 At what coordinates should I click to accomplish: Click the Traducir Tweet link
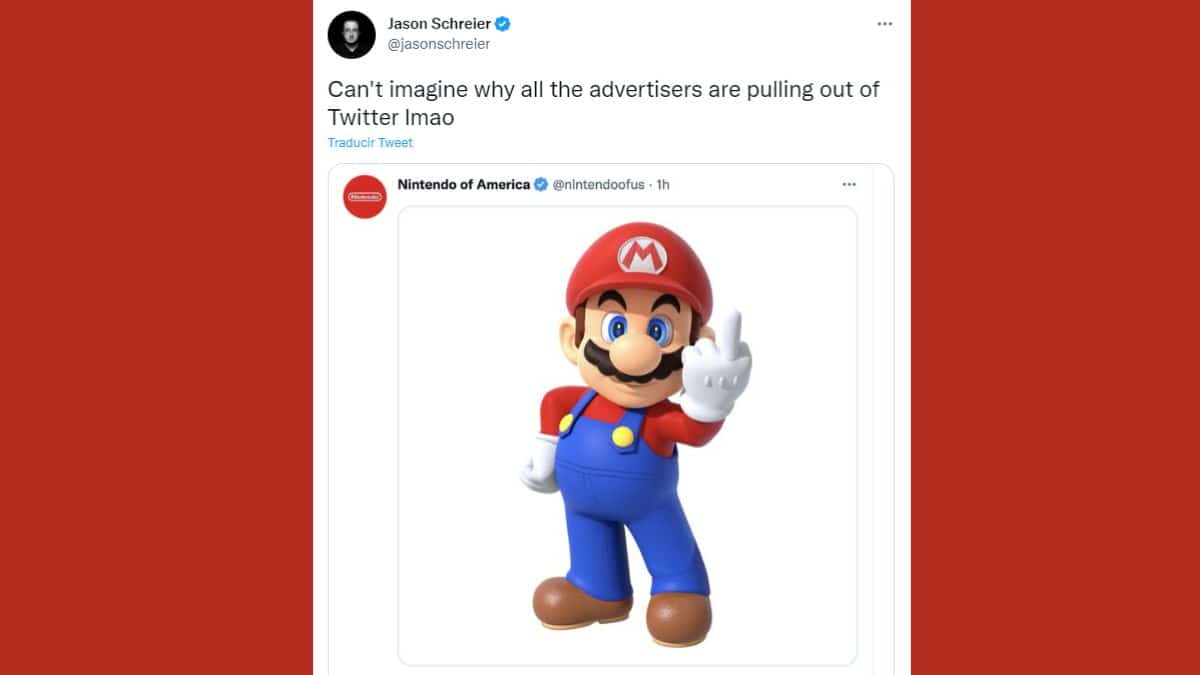pyautogui.click(x=370, y=143)
